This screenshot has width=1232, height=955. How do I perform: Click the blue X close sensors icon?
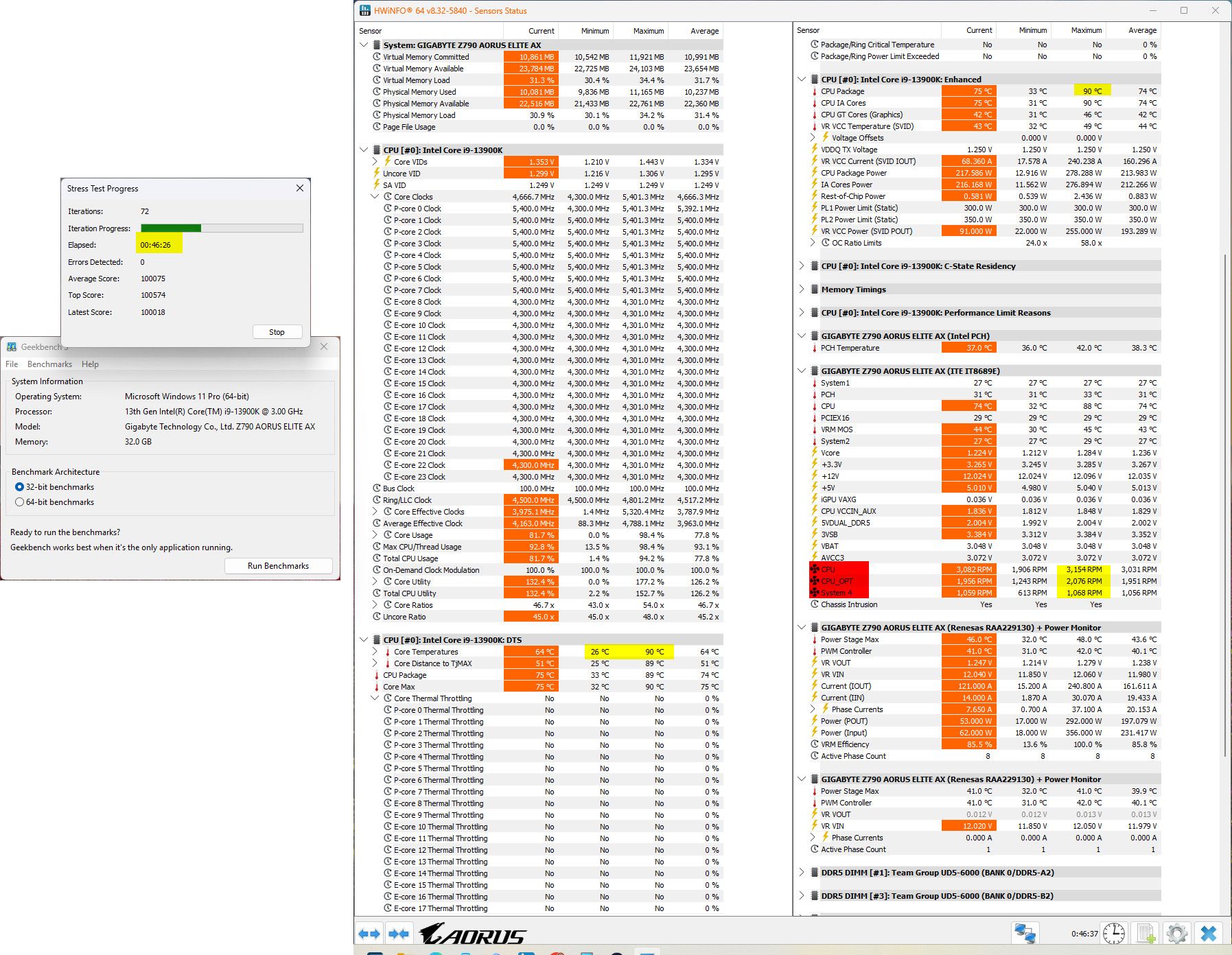tap(1209, 934)
